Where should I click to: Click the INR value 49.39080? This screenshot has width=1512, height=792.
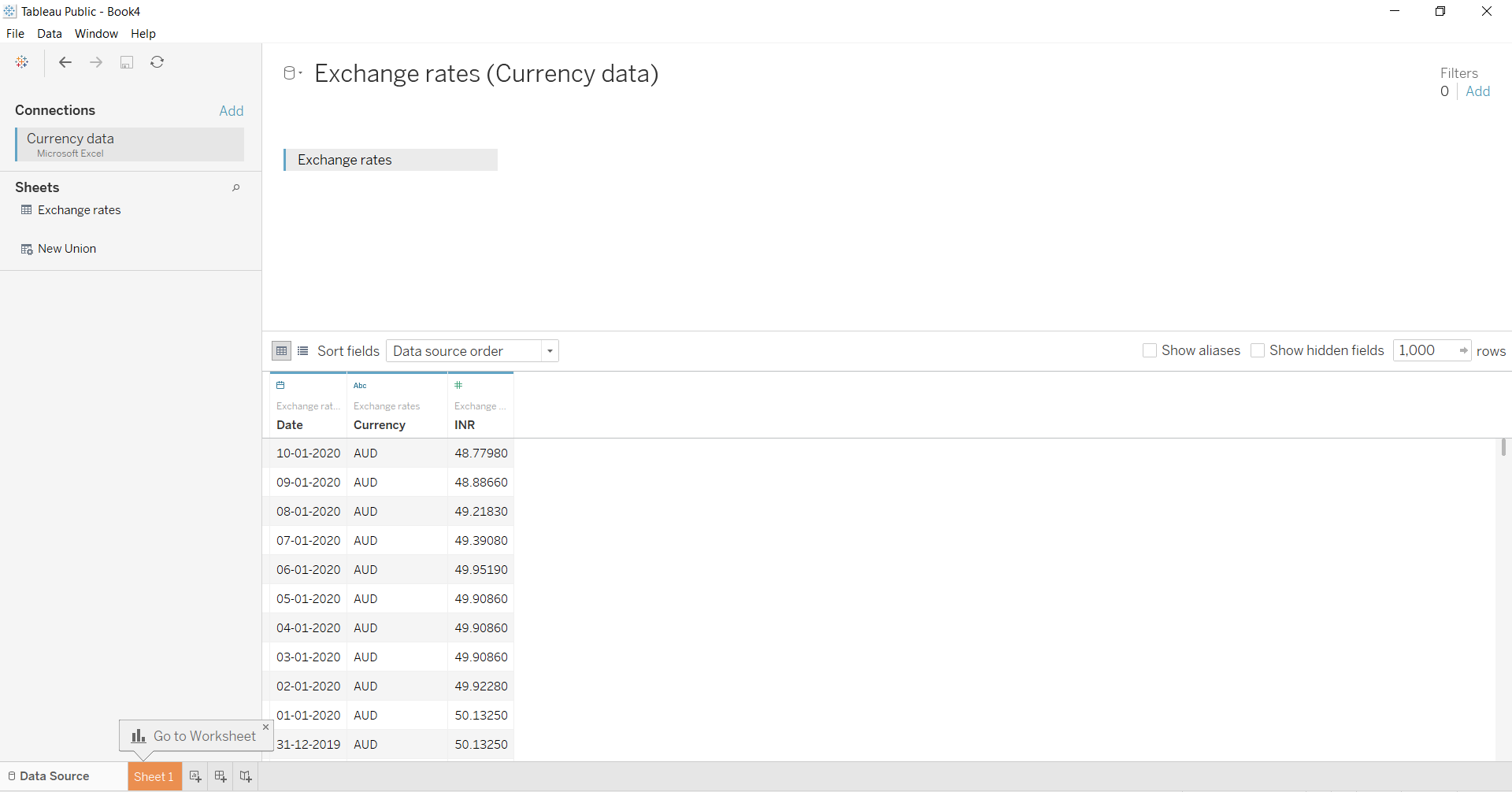click(481, 541)
